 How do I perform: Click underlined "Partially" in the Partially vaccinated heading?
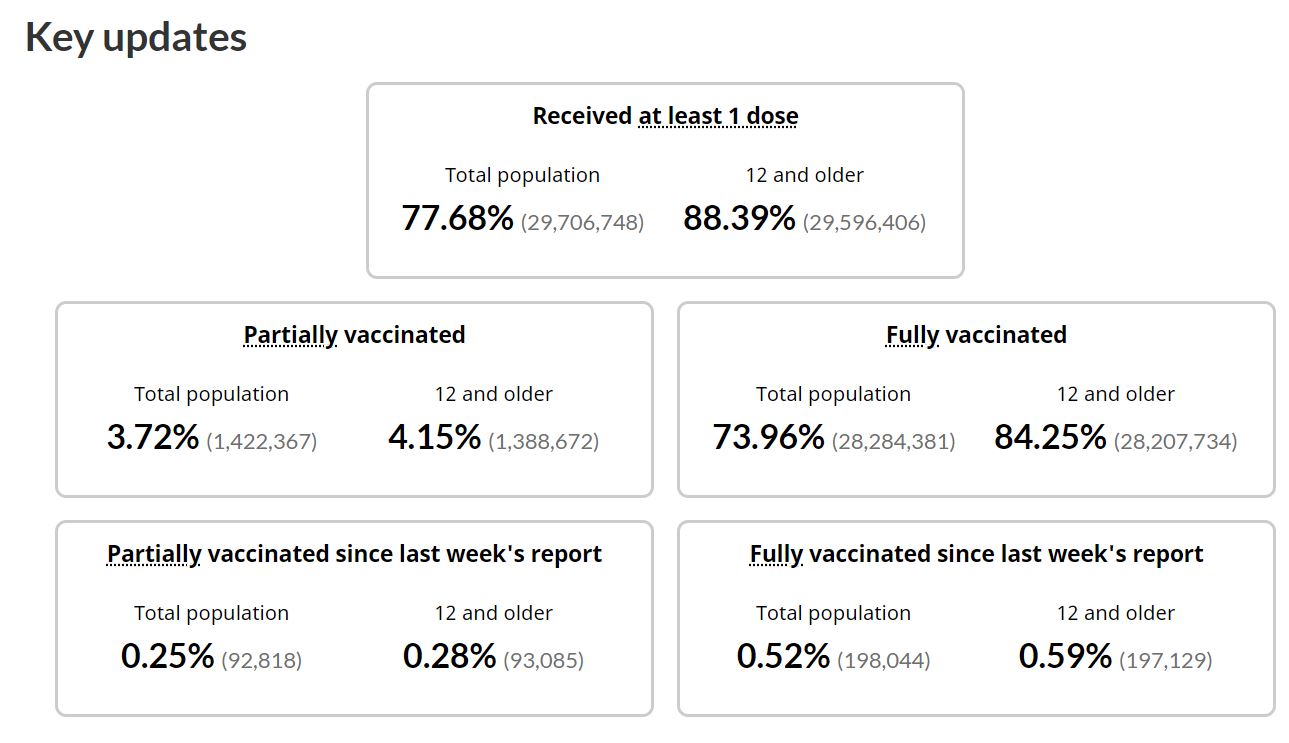(290, 335)
